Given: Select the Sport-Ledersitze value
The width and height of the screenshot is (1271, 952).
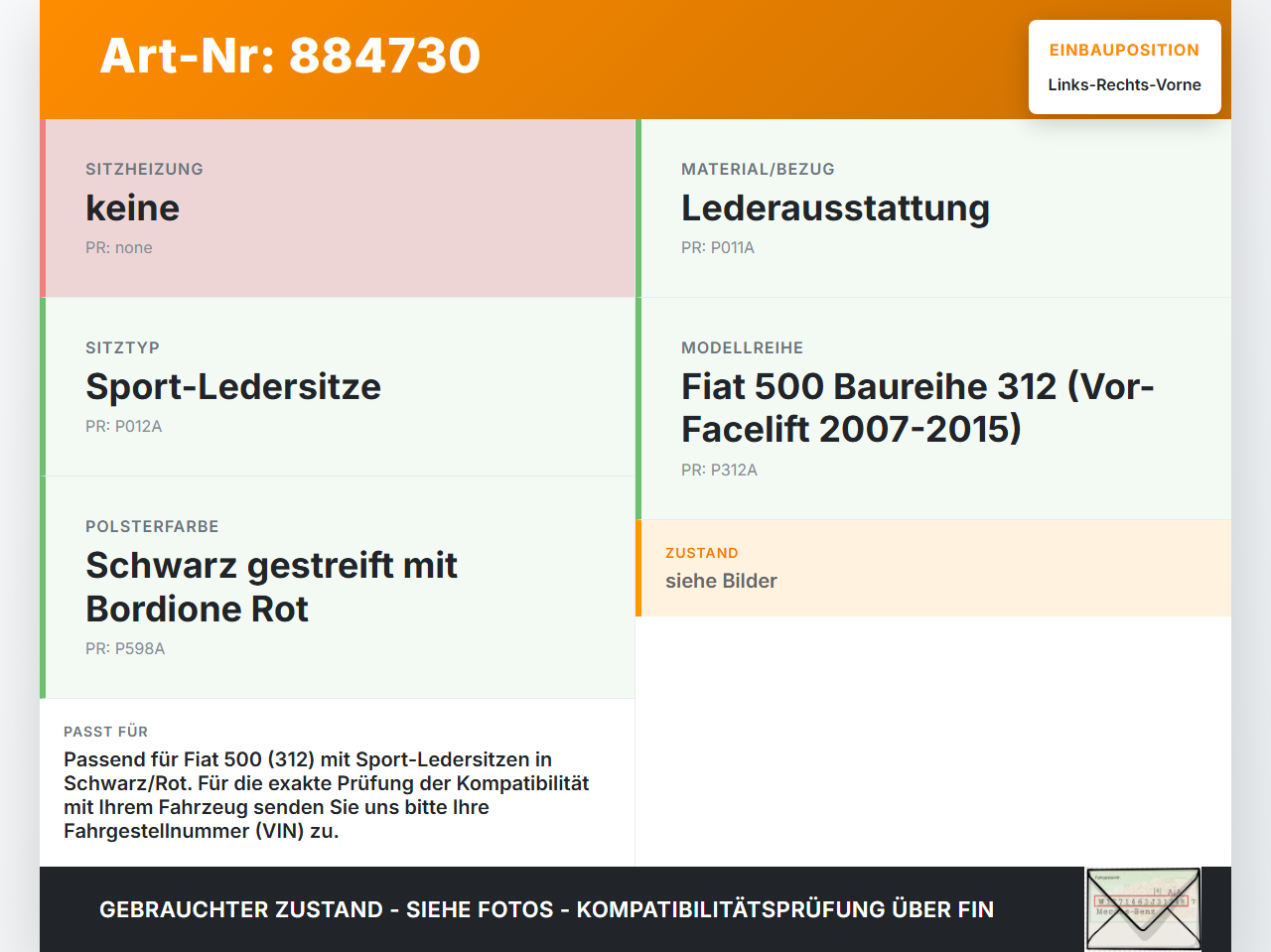Looking at the screenshot, I should pos(233,386).
